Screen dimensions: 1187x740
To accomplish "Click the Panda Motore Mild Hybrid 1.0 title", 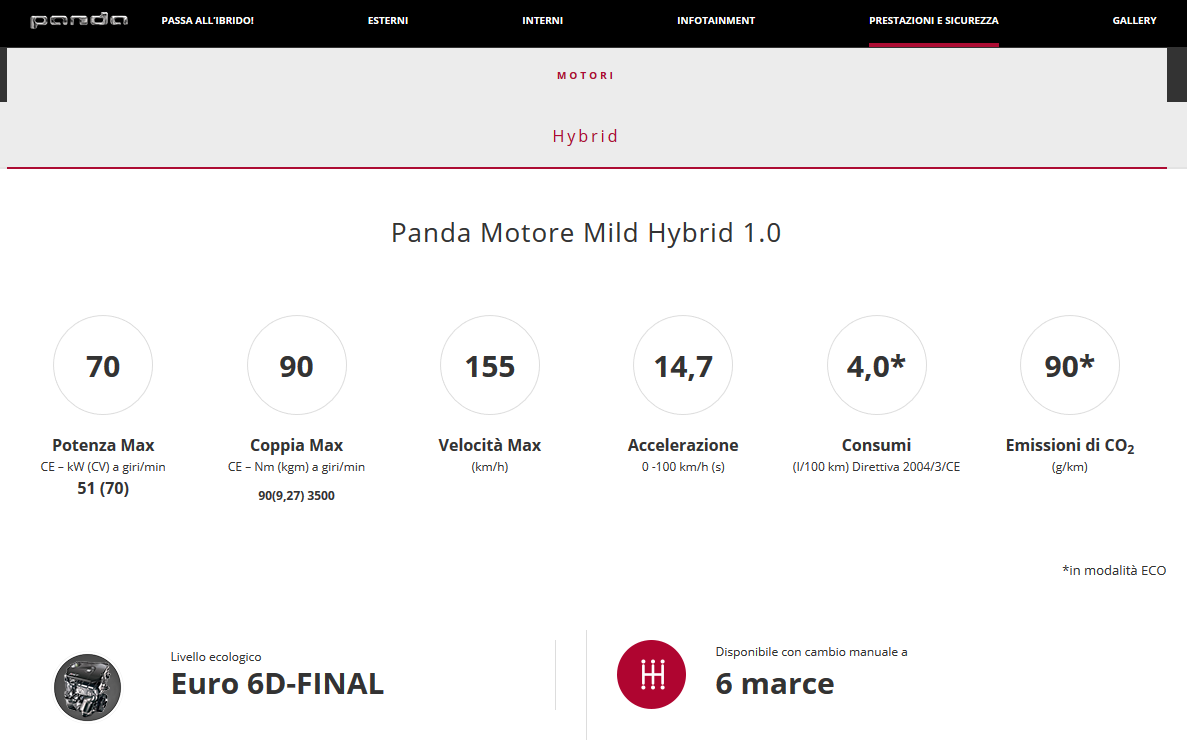I will click(x=586, y=233).
